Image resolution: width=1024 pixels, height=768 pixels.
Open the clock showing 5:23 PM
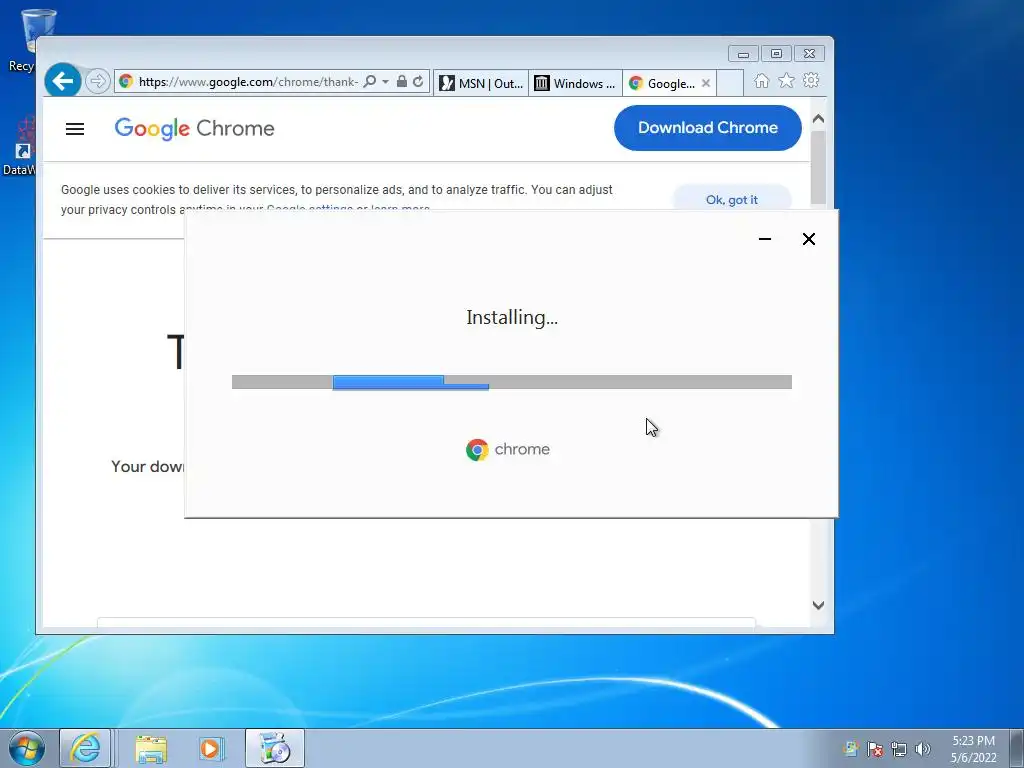click(973, 748)
